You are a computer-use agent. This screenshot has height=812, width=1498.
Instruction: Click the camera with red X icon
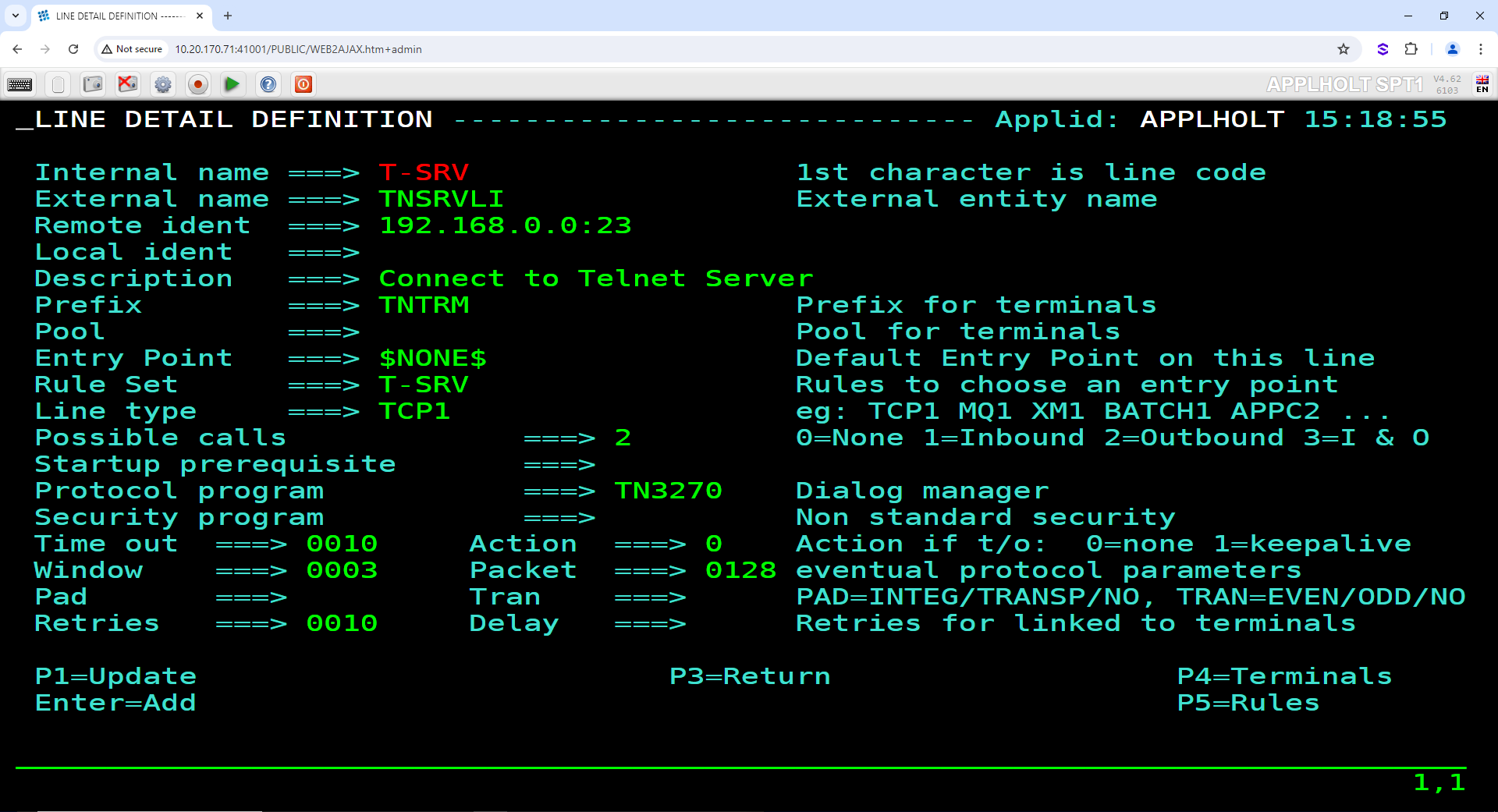click(128, 84)
